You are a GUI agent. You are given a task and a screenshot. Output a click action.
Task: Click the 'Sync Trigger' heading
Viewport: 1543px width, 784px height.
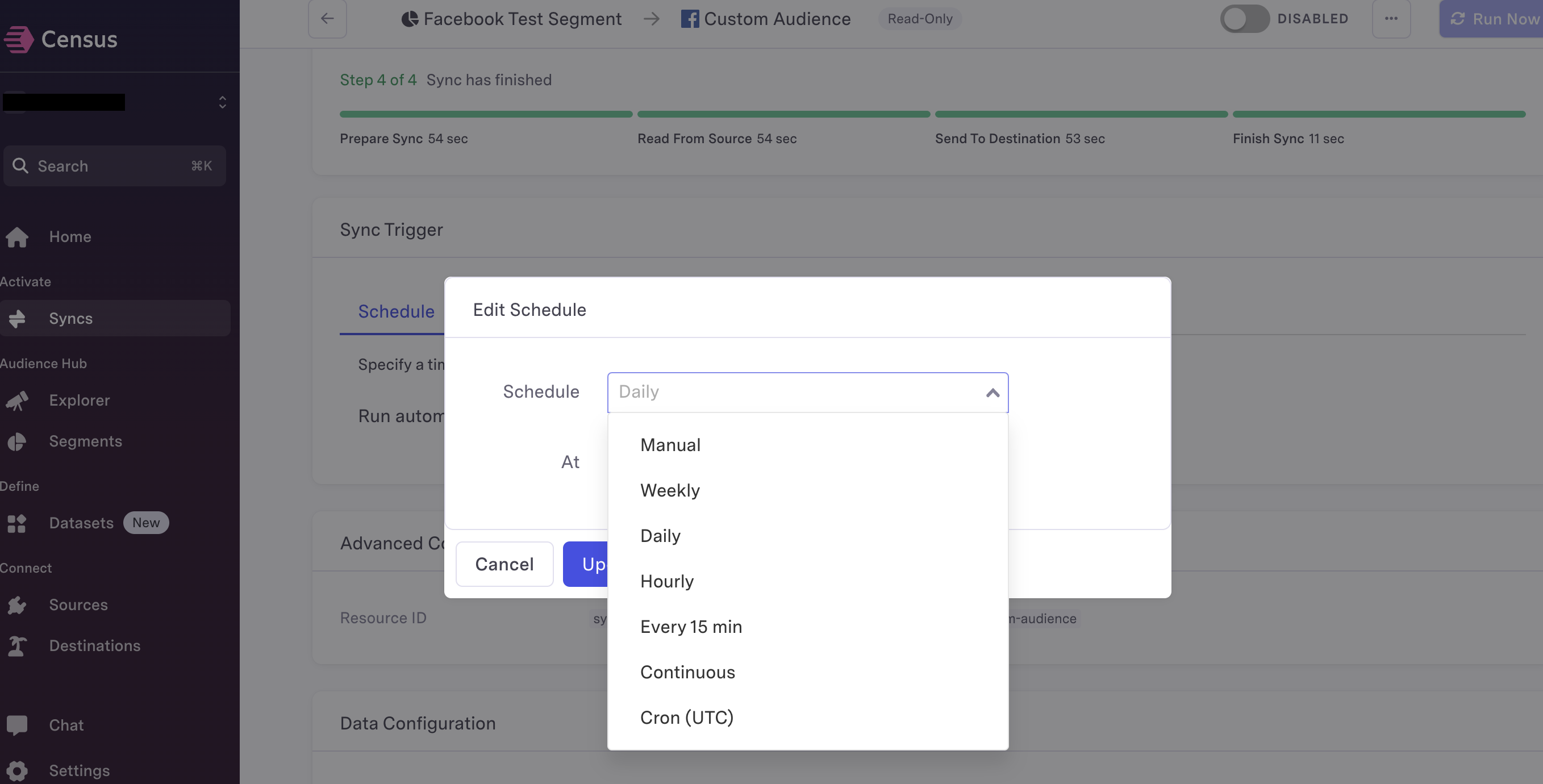click(x=391, y=230)
